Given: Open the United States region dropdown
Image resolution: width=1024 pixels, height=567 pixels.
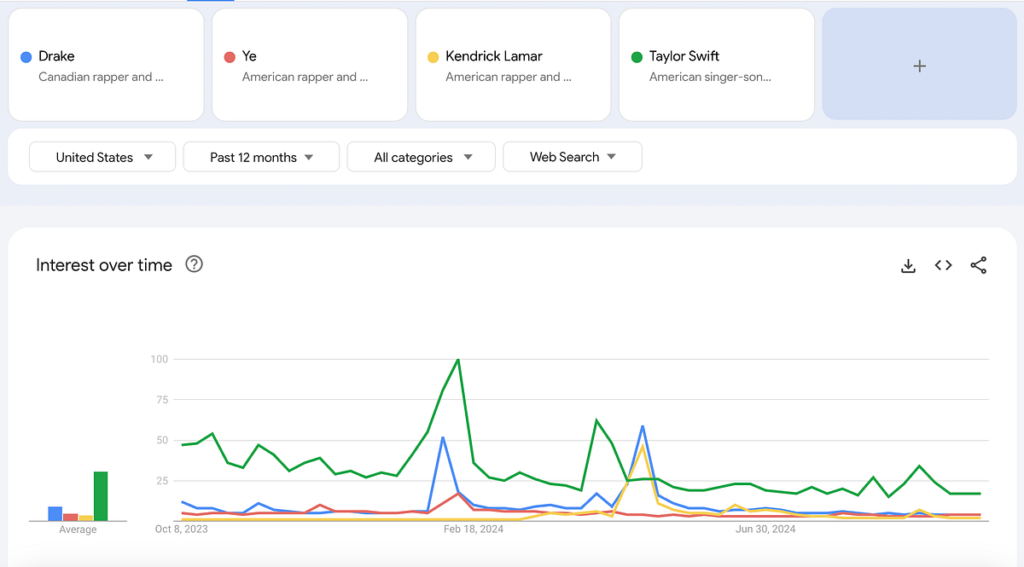Looking at the screenshot, I should coord(102,157).
